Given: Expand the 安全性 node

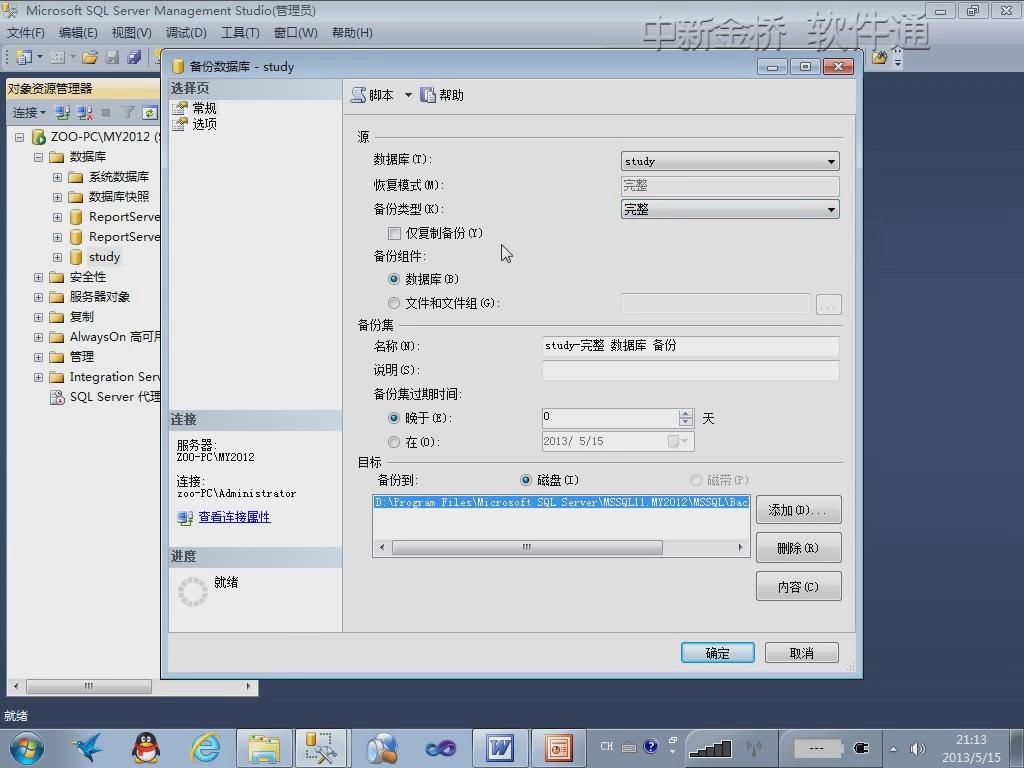Looking at the screenshot, I should point(39,278).
